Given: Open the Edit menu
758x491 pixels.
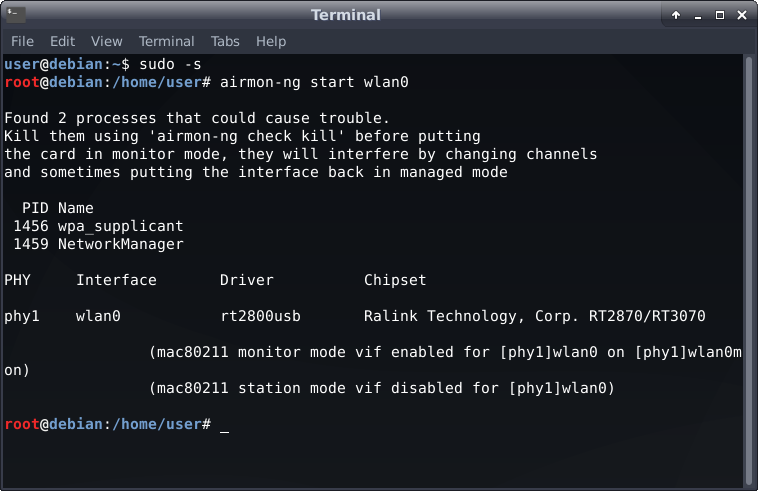Looking at the screenshot, I should [62, 42].
